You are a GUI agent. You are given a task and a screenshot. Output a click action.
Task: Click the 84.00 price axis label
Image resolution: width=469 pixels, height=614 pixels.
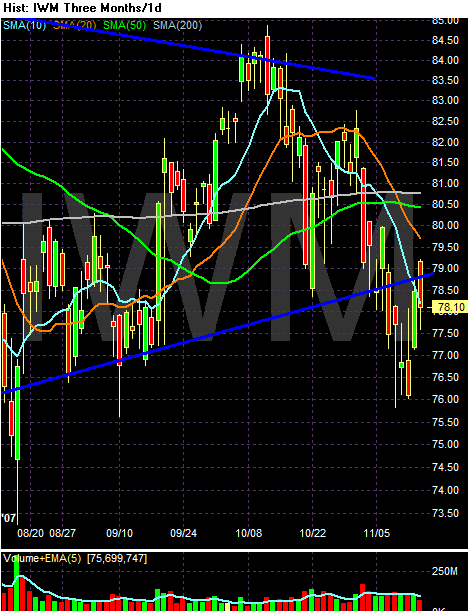point(447,60)
